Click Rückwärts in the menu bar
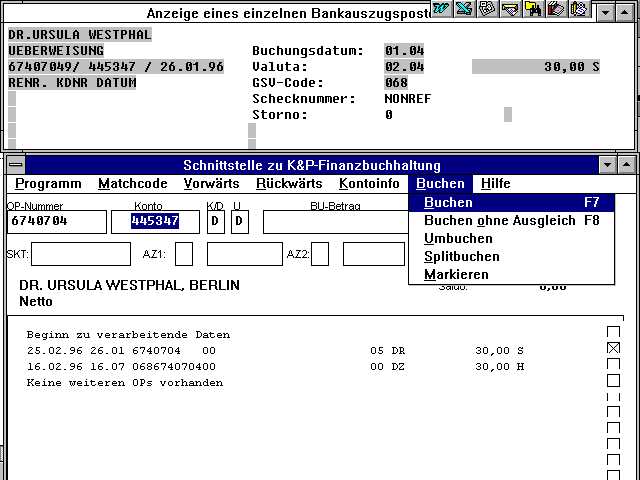 click(x=289, y=184)
